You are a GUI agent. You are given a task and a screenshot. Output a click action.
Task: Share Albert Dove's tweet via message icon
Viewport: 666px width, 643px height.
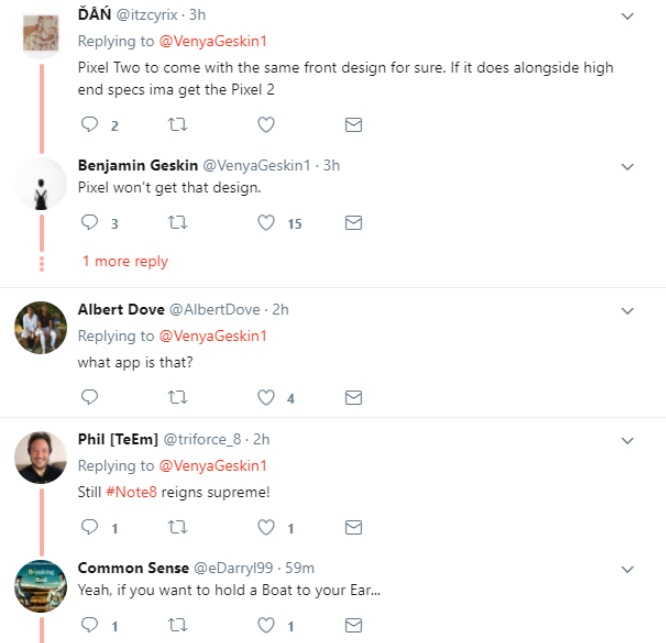point(353,398)
